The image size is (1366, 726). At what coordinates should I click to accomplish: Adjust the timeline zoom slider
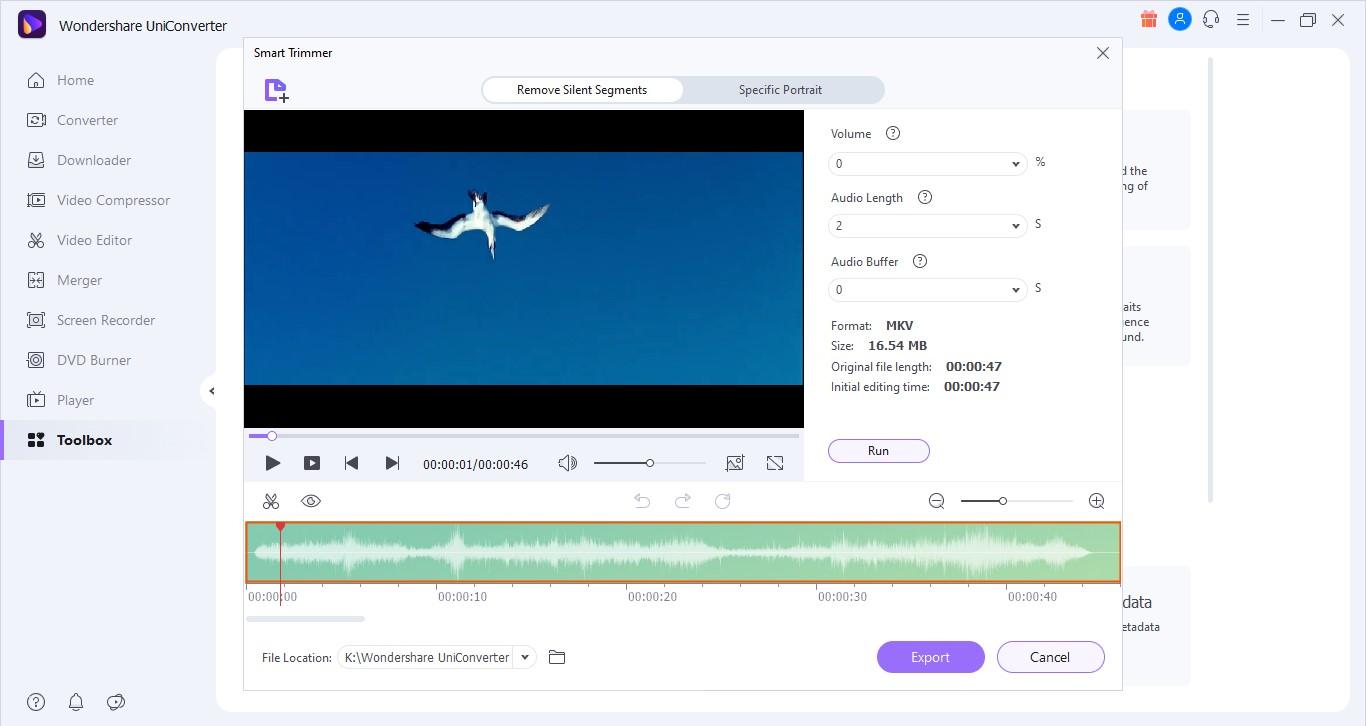1016,501
